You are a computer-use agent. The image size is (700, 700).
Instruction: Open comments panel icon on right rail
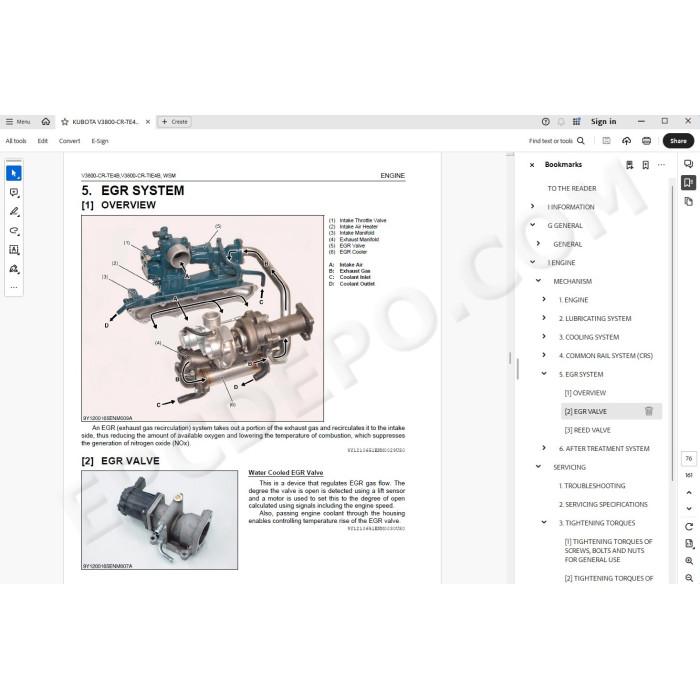pos(688,164)
